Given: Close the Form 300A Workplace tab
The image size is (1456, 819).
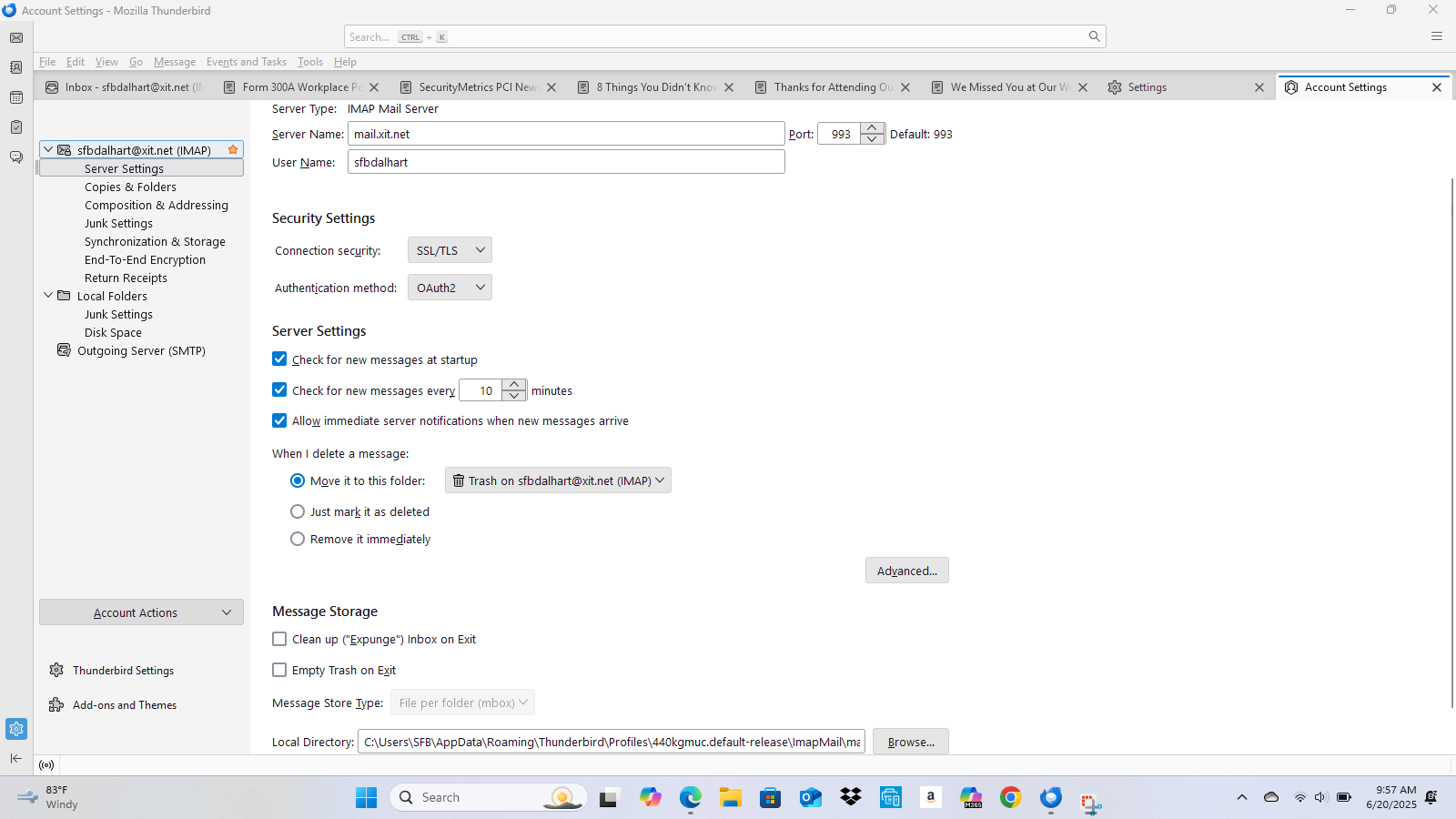Looking at the screenshot, I should 374,87.
